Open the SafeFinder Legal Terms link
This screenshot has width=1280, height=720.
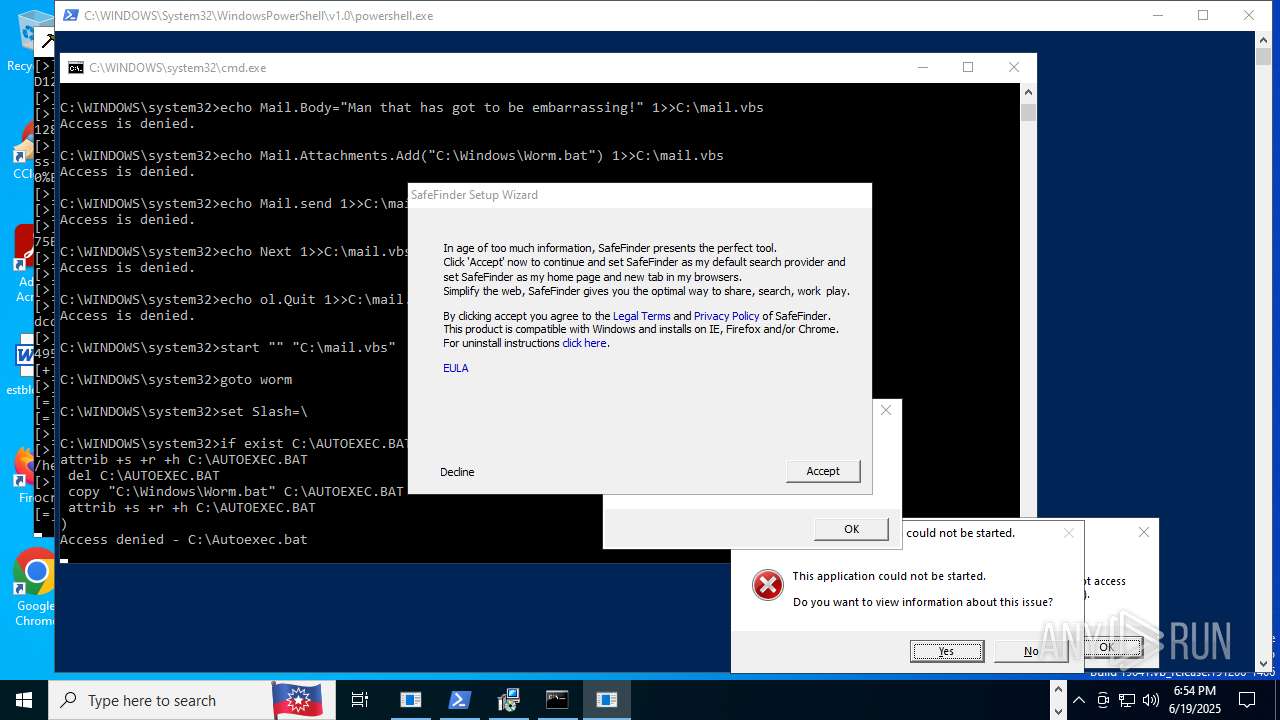click(x=642, y=316)
